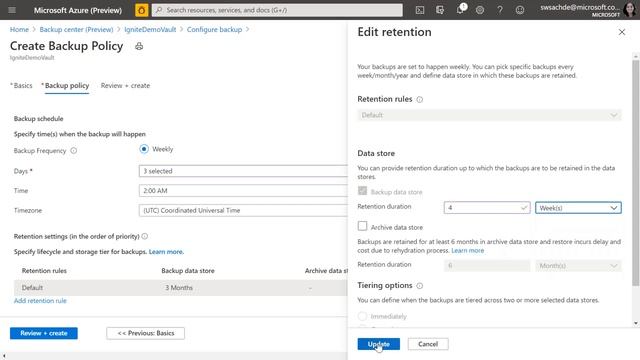Open the Week(s) duration unit dropdown
The height and width of the screenshot is (360, 640).
point(578,208)
